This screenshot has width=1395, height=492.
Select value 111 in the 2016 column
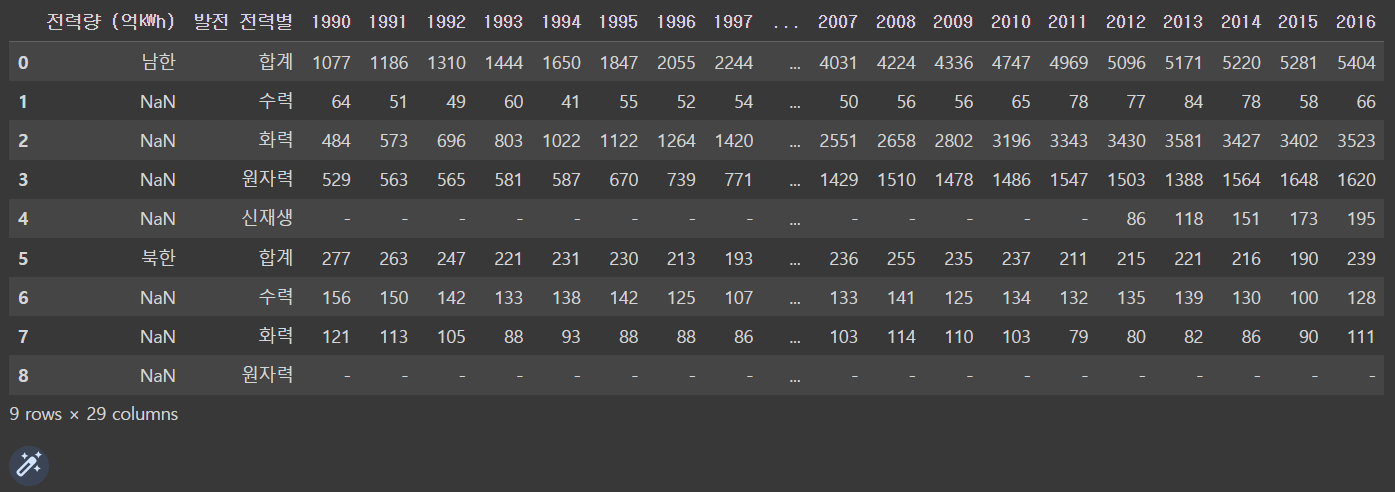click(1360, 337)
